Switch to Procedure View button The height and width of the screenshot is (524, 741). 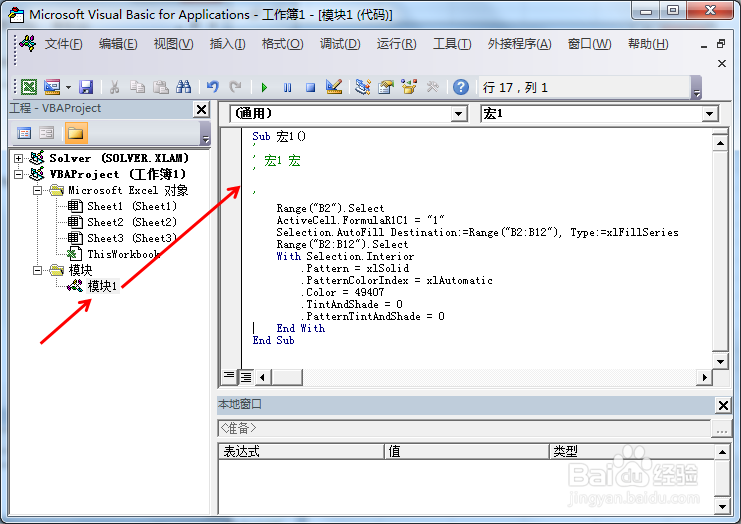[x=229, y=376]
